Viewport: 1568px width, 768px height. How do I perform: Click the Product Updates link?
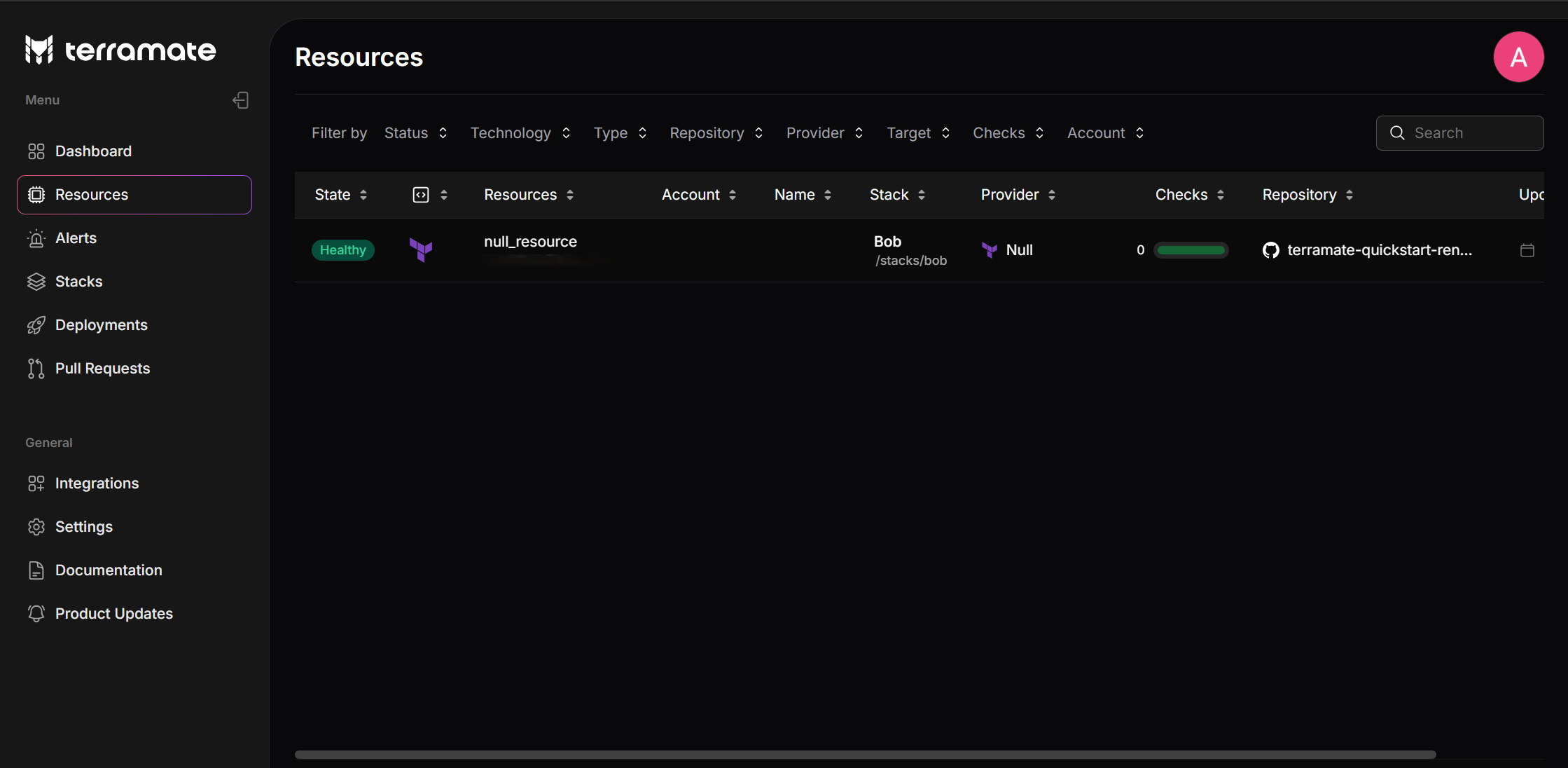pos(113,613)
